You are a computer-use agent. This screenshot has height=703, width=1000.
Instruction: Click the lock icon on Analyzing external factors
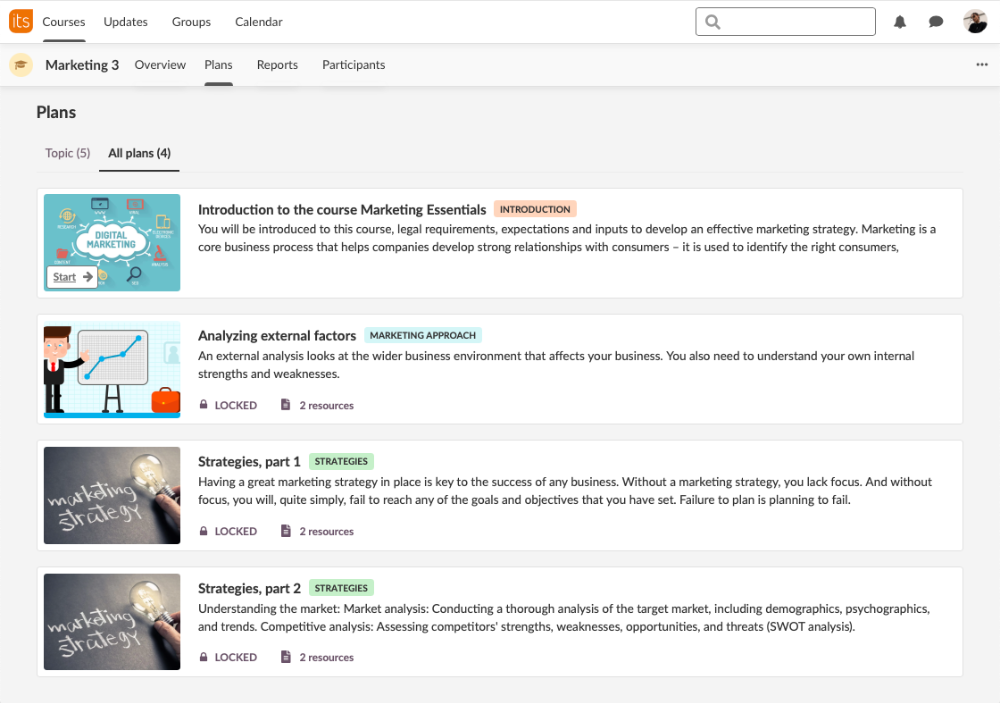(204, 405)
